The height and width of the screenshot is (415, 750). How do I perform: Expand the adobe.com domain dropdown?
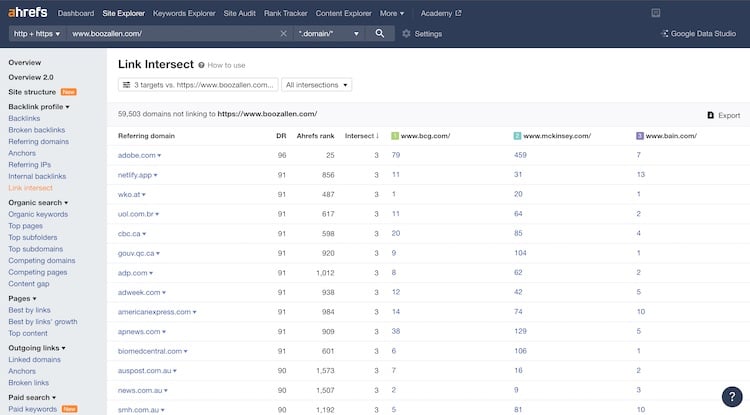pyautogui.click(x=159, y=156)
